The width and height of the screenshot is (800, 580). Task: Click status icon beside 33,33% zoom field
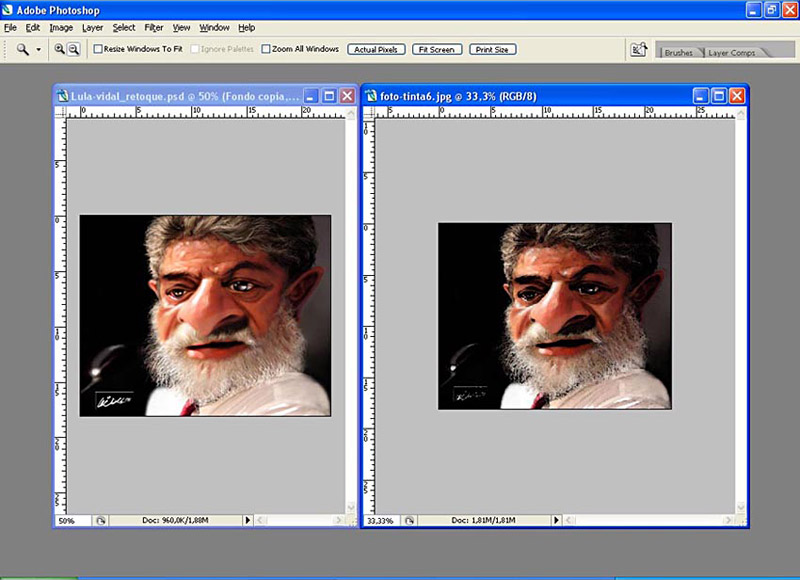411,521
